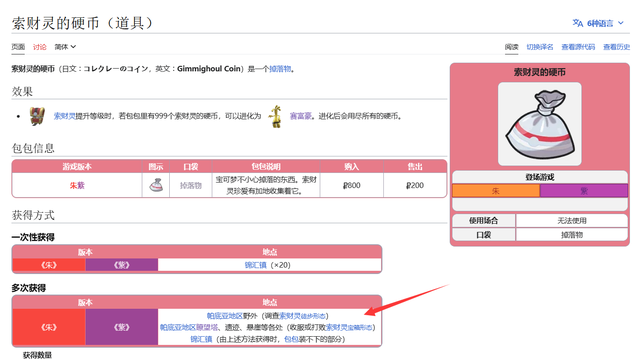
Task: Expand the 简体 variant dropdown
Action: [x=65, y=47]
